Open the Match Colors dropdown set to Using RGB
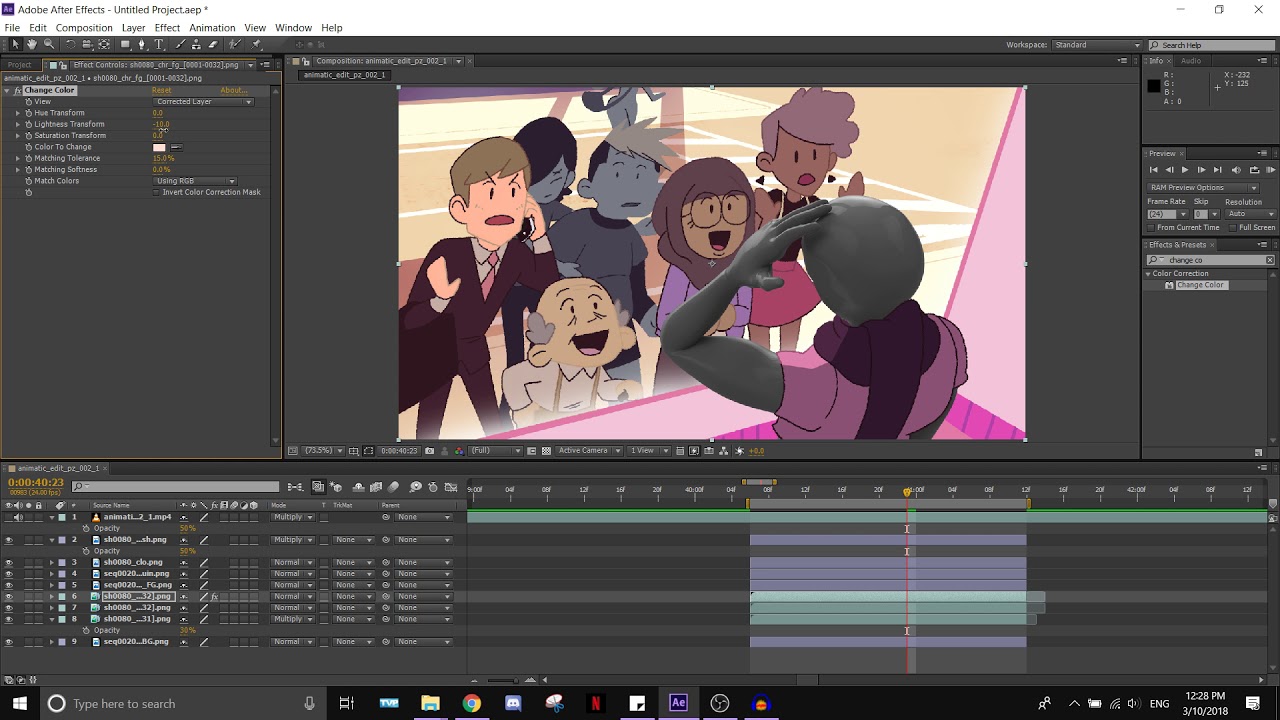 (195, 181)
